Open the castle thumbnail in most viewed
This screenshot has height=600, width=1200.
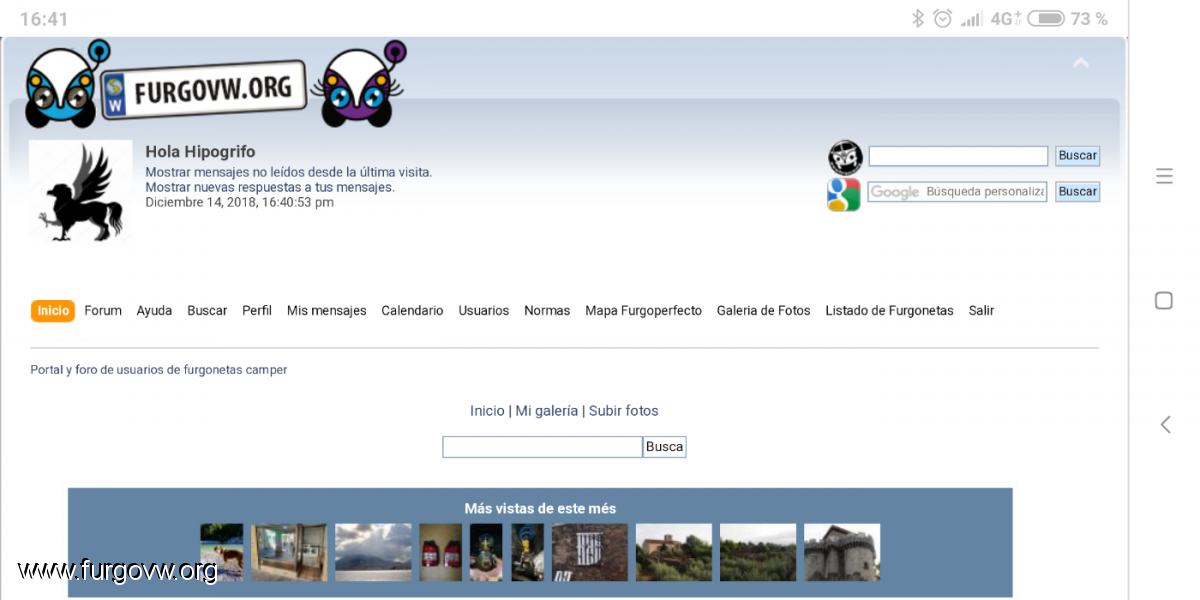click(x=842, y=552)
